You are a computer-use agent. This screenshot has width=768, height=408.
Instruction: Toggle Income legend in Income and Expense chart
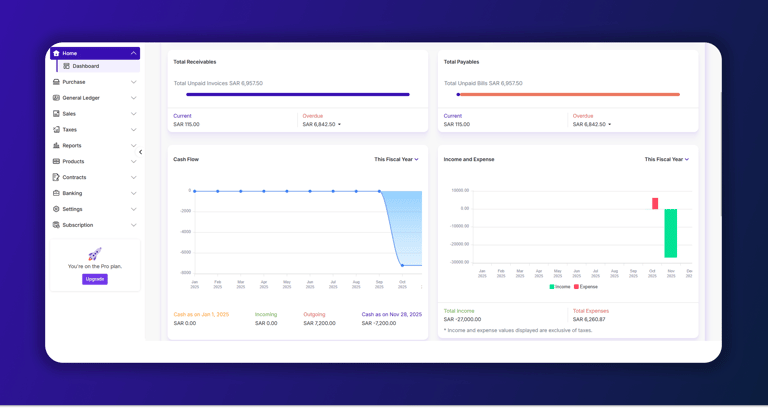[560, 287]
